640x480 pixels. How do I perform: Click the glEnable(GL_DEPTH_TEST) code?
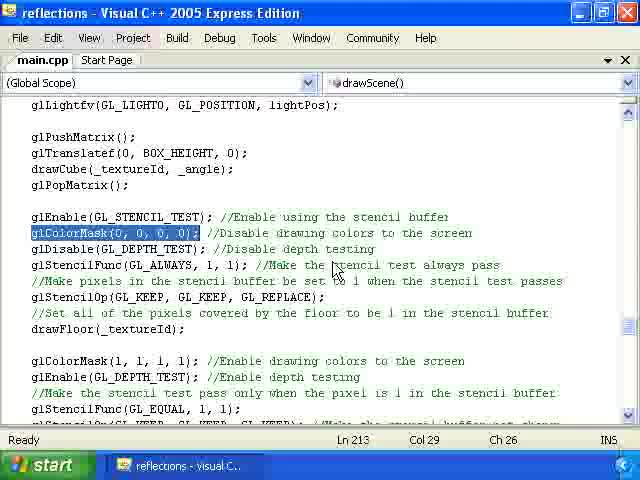click(x=115, y=377)
